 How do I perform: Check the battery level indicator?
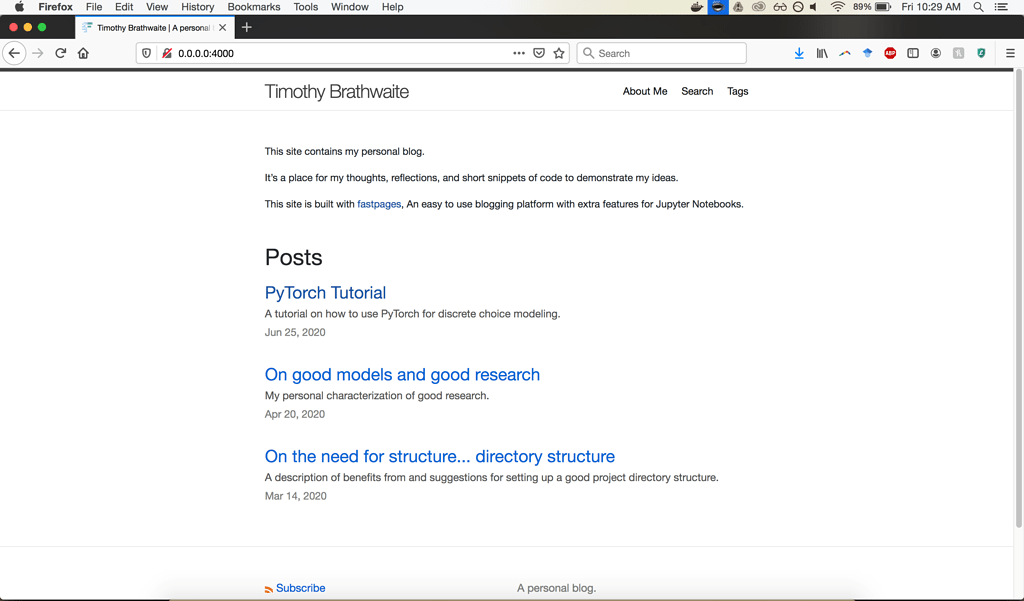(880, 7)
